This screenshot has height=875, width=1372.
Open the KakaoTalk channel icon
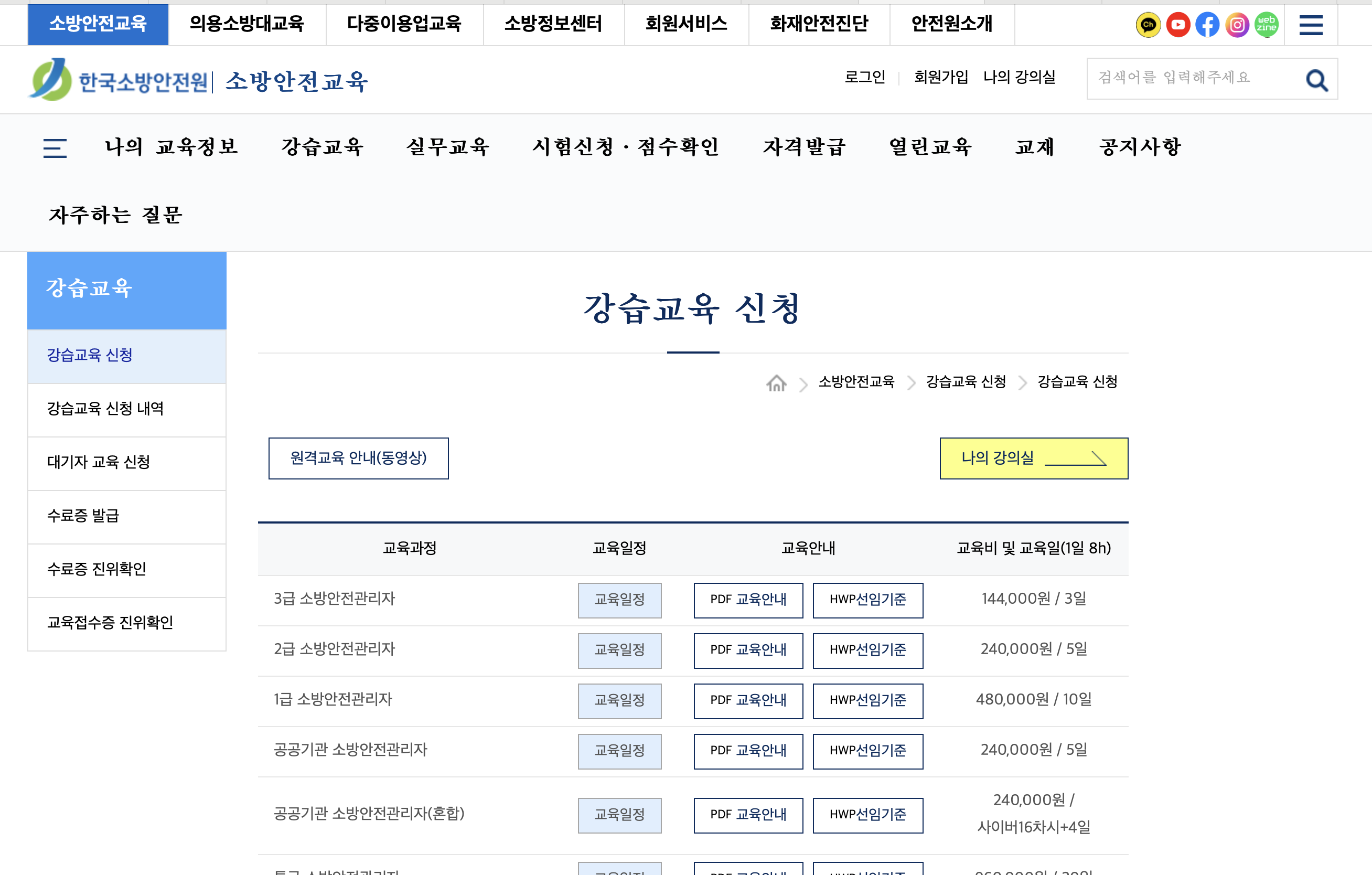[x=1148, y=25]
